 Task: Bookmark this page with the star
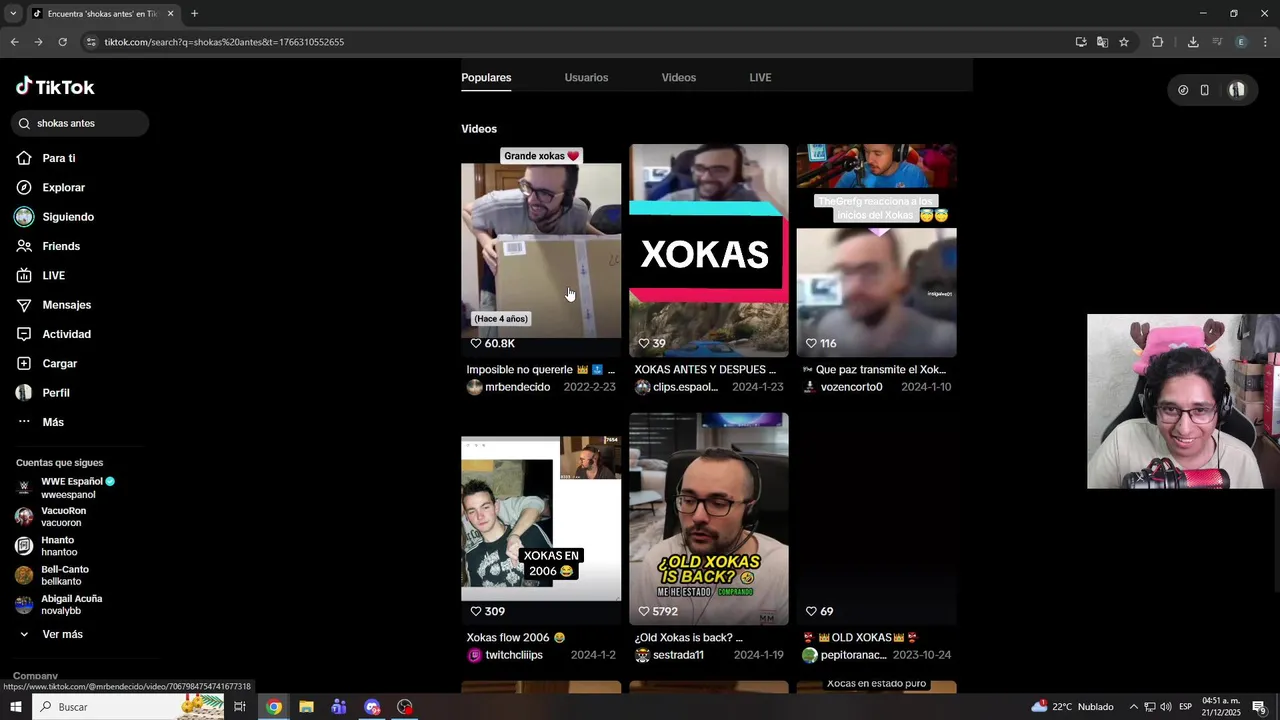(1124, 42)
